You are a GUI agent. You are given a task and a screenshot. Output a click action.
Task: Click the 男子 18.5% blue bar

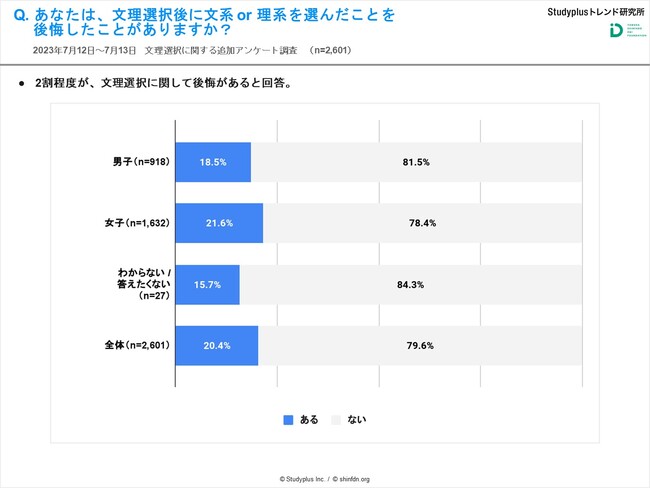pyautogui.click(x=213, y=162)
